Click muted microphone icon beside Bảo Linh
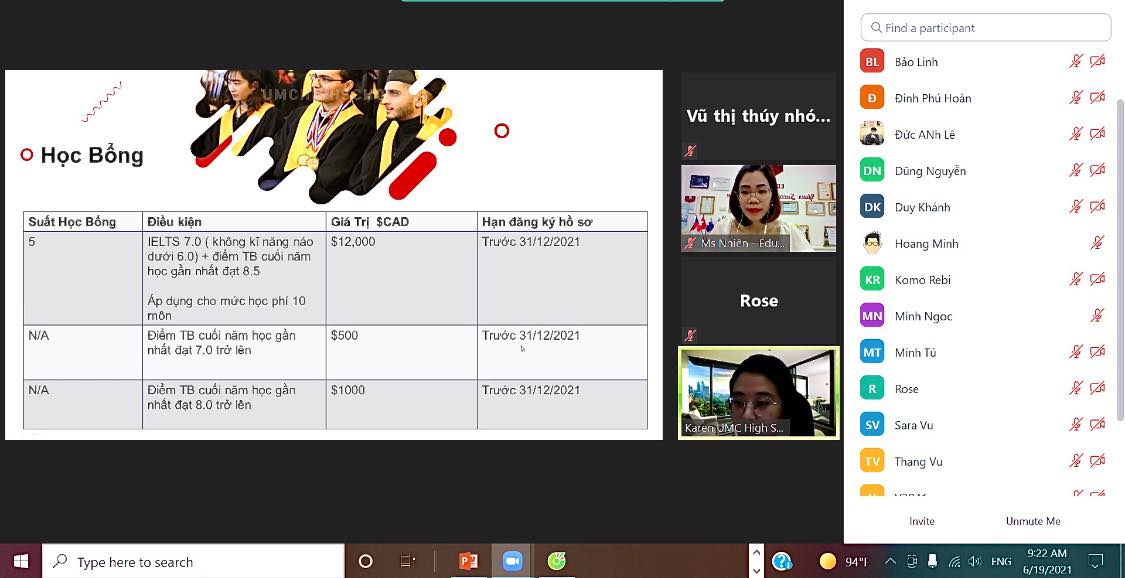Image resolution: width=1125 pixels, height=578 pixels. (1076, 61)
